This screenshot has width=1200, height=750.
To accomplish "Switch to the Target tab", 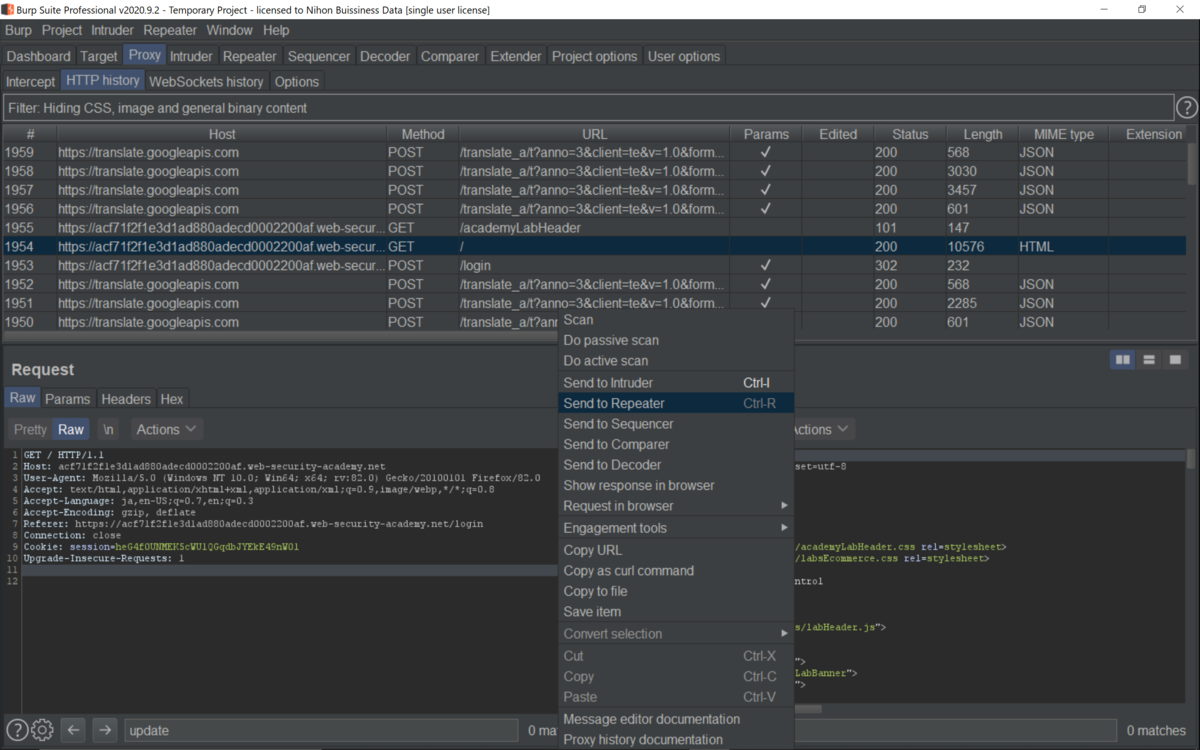I will pos(99,56).
